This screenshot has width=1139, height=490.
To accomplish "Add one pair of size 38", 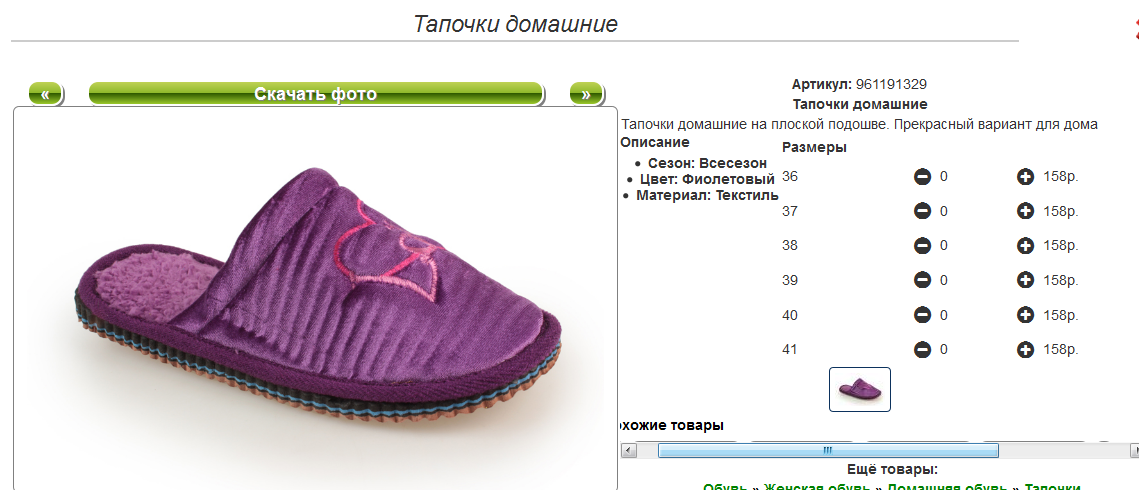I will (1025, 246).
